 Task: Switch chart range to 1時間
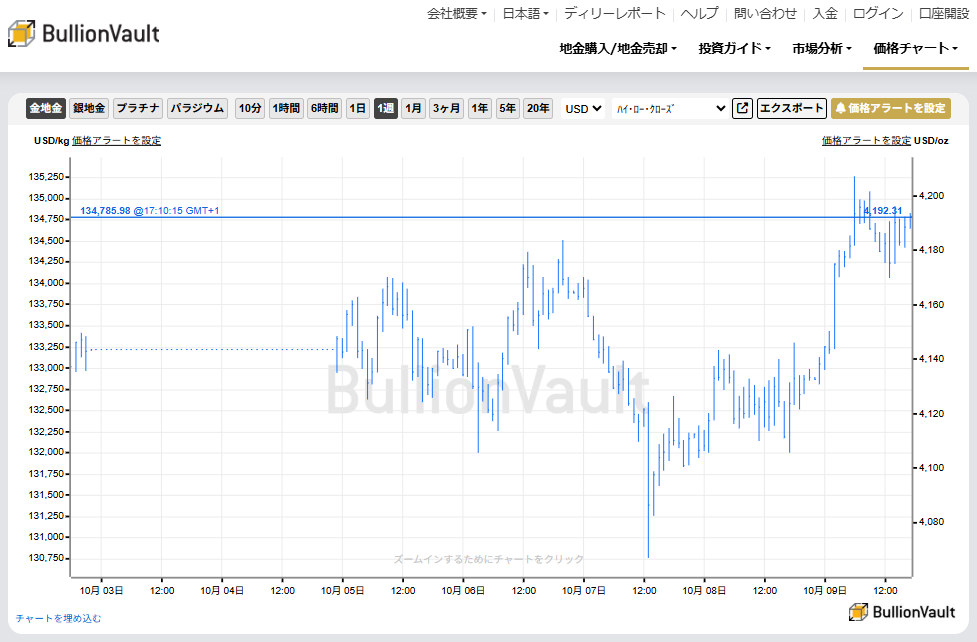coord(286,108)
